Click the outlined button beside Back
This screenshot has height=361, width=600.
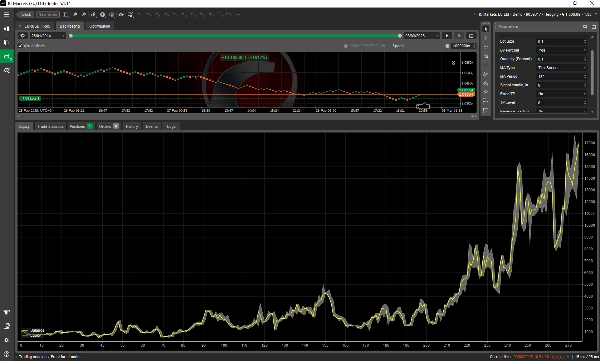click(48, 15)
